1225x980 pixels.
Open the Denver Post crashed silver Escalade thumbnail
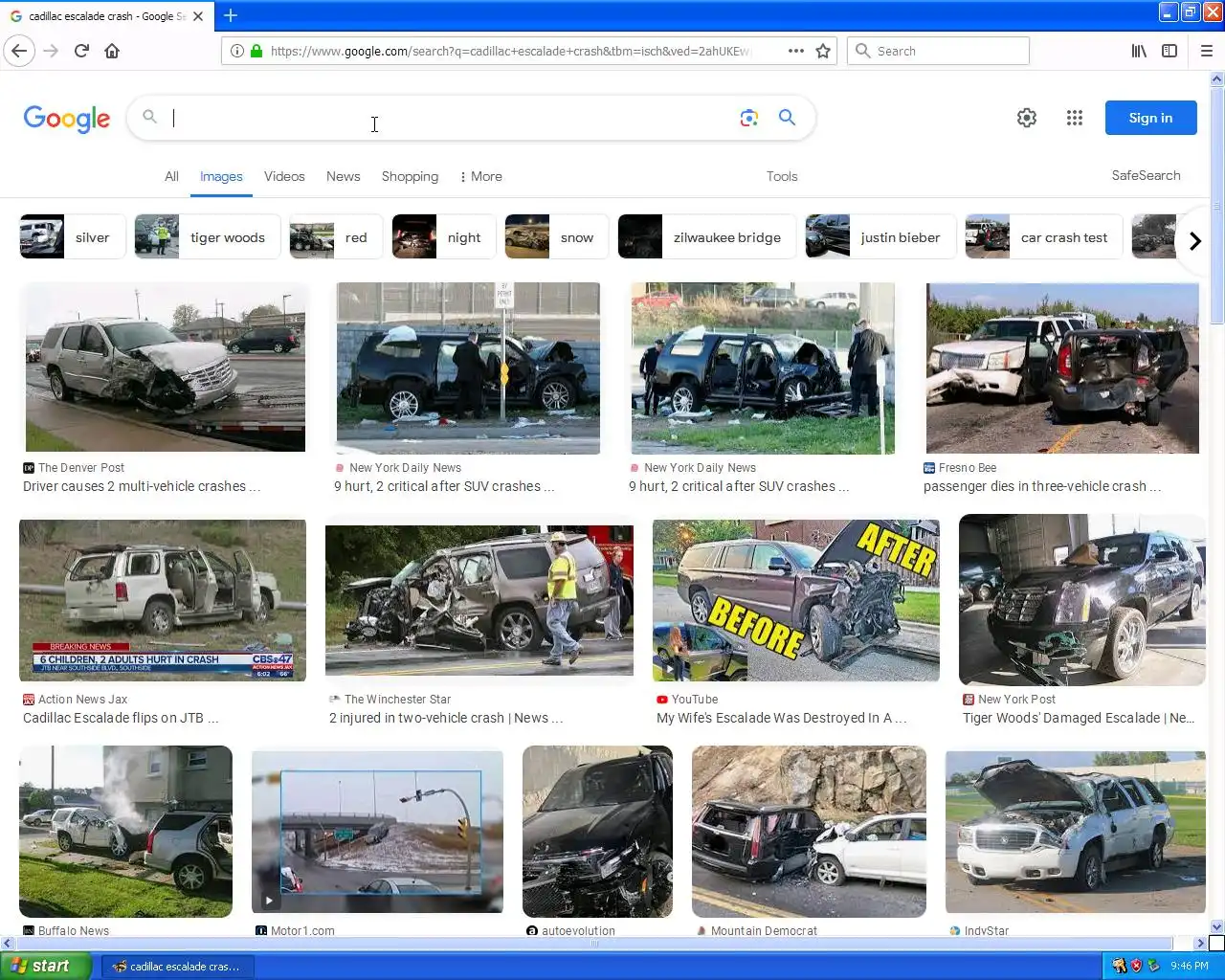166,367
